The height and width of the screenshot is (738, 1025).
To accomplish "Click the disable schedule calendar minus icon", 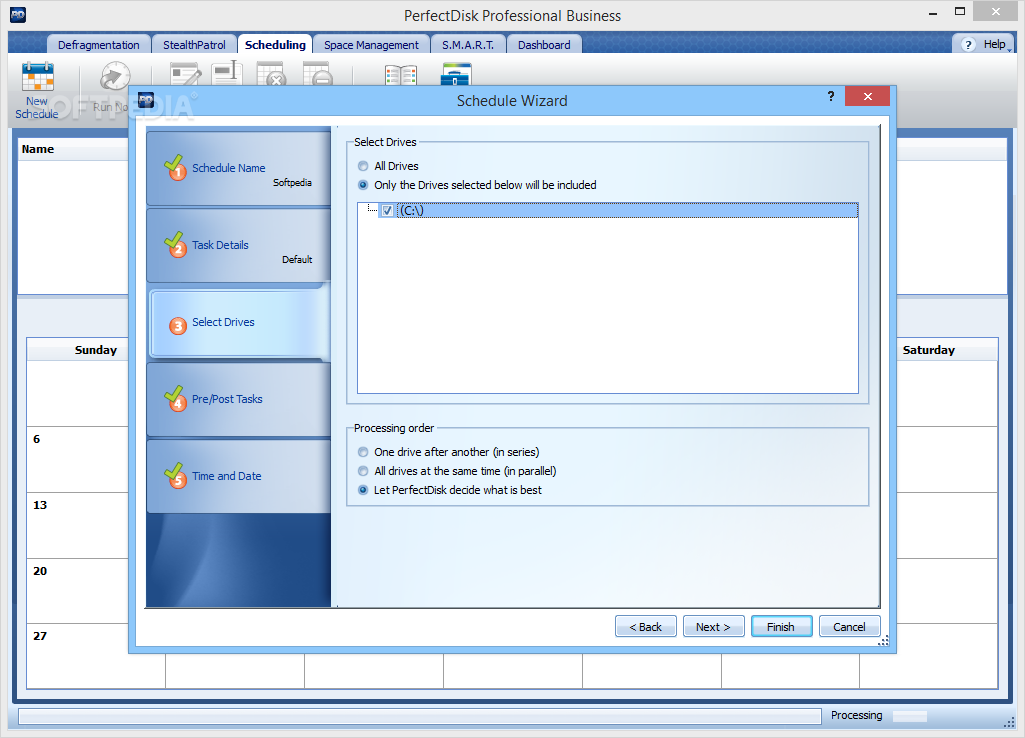I will pos(318,73).
